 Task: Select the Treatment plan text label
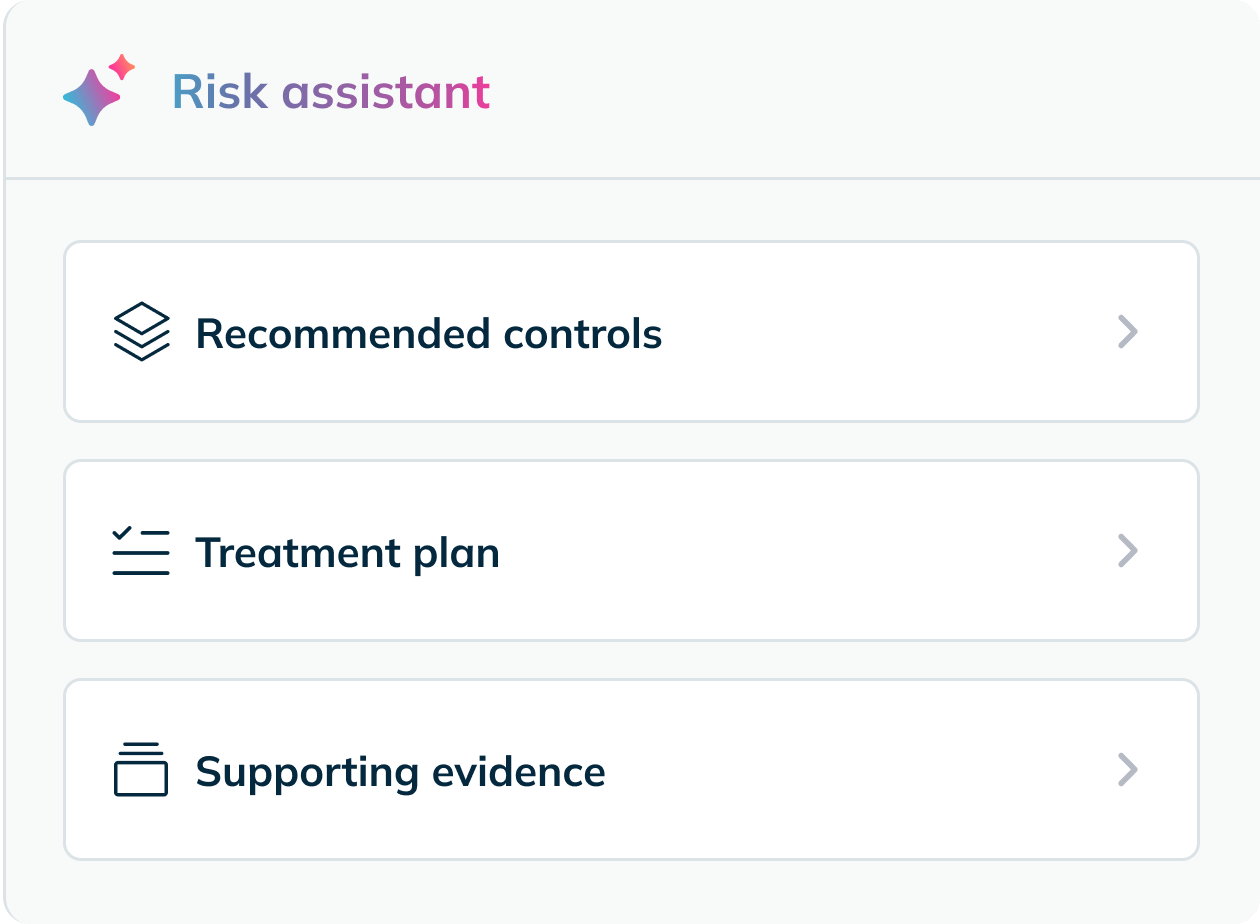coord(347,552)
